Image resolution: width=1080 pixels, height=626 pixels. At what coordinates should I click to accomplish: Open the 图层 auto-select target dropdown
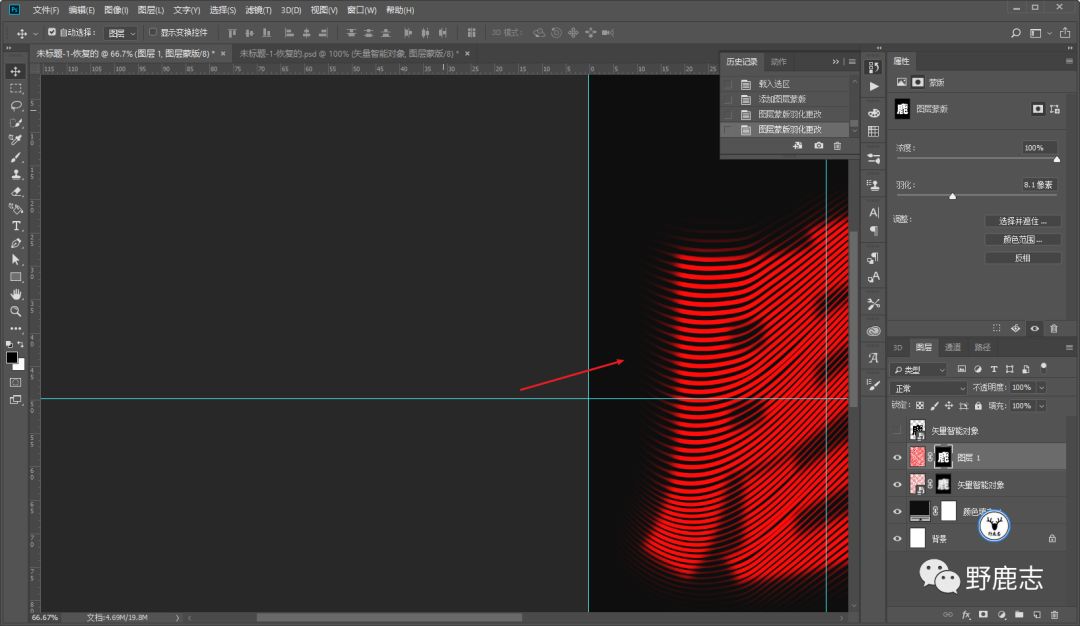pyautogui.click(x=121, y=33)
